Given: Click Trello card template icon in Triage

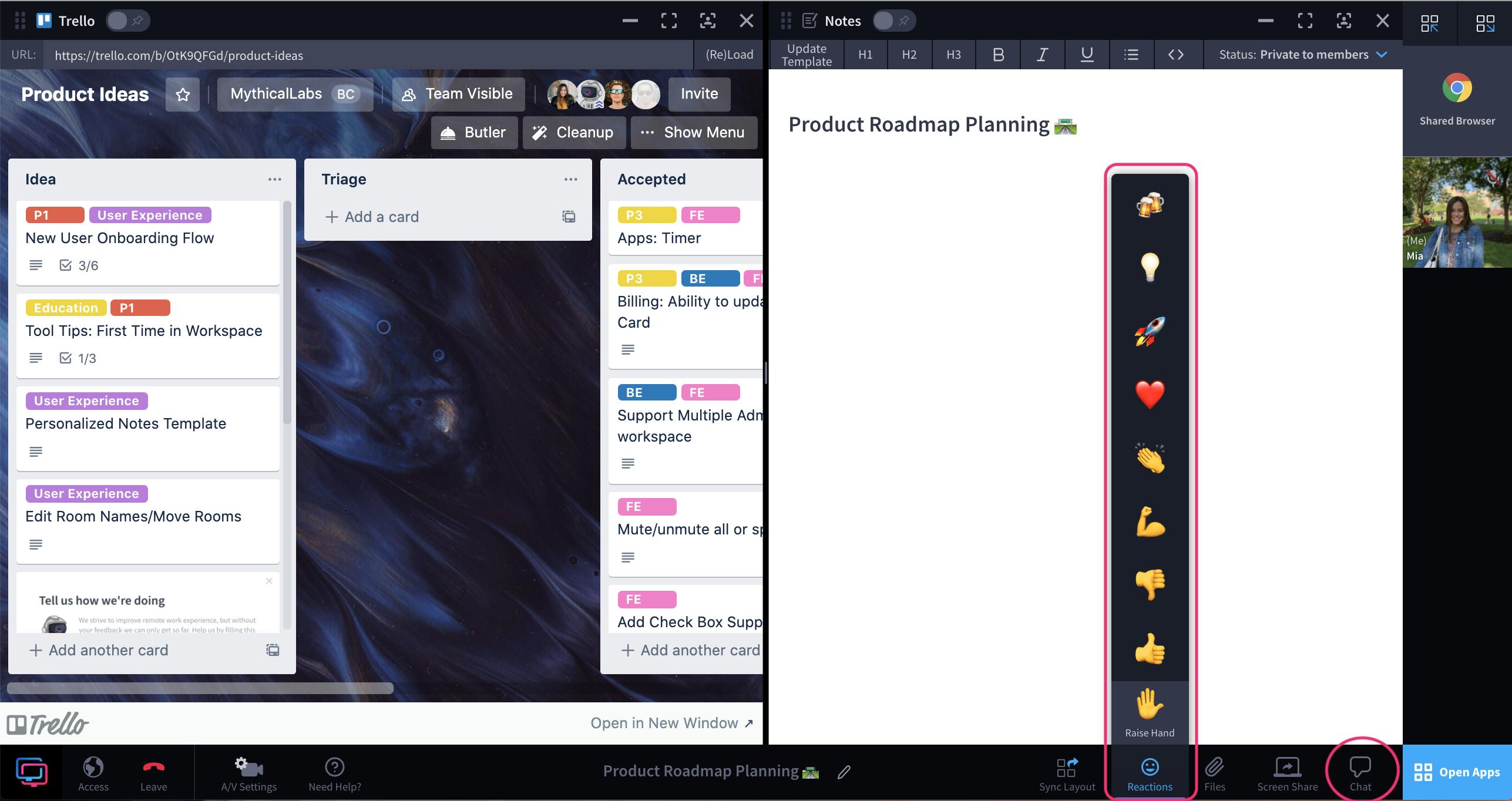Looking at the screenshot, I should click(x=569, y=217).
